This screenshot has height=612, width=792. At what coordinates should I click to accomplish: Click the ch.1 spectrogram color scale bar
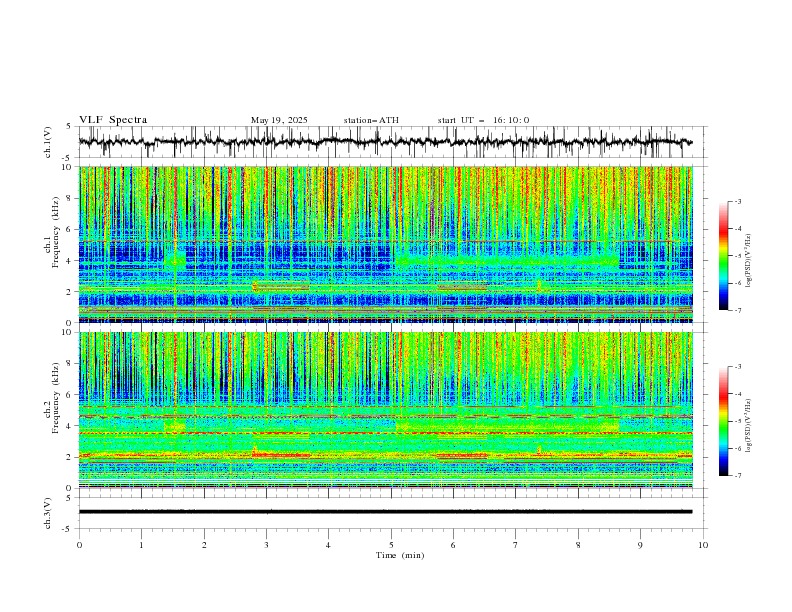click(x=724, y=256)
